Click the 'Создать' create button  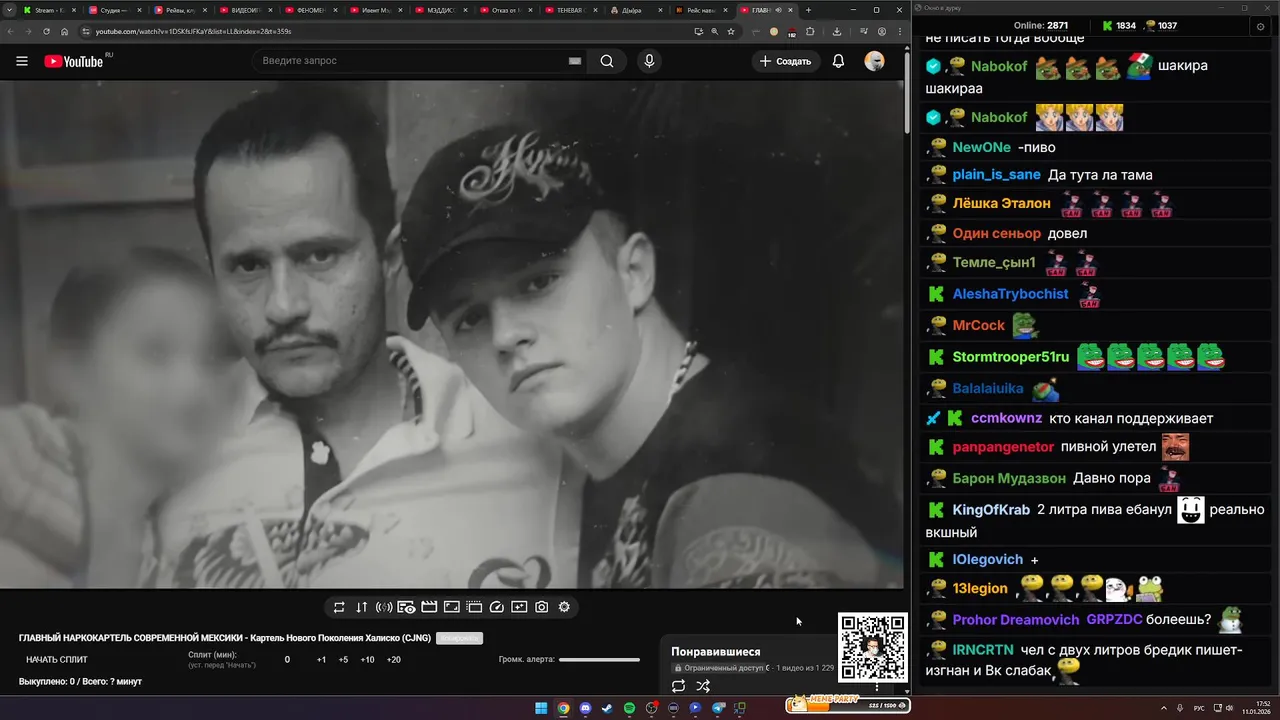point(786,61)
